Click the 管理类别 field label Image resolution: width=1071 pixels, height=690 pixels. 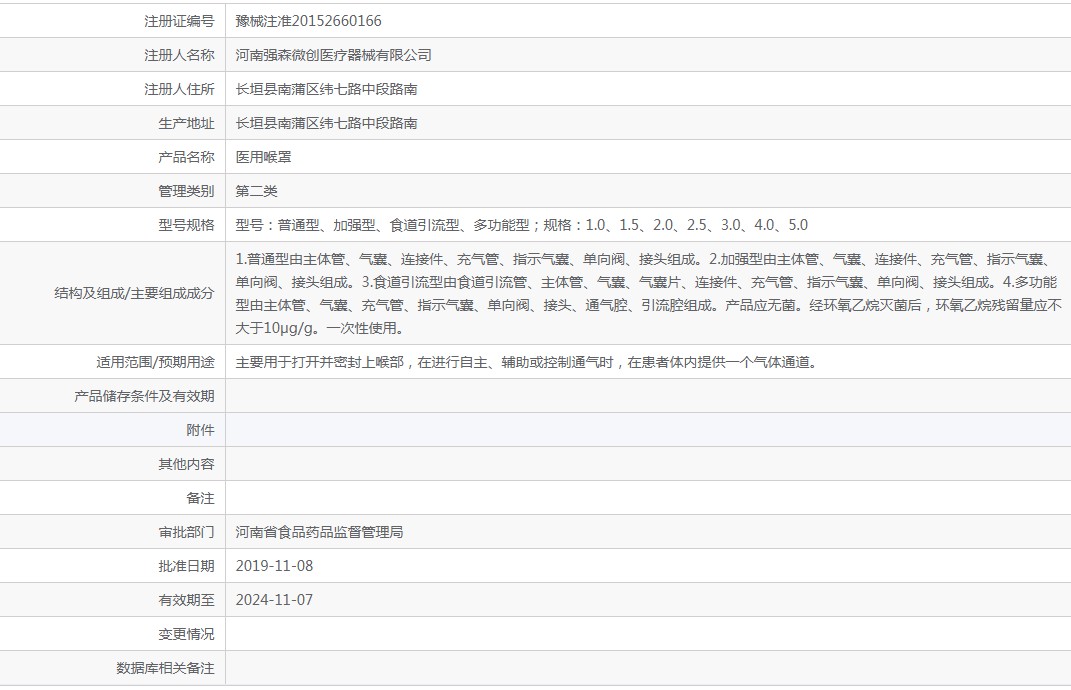(186, 191)
